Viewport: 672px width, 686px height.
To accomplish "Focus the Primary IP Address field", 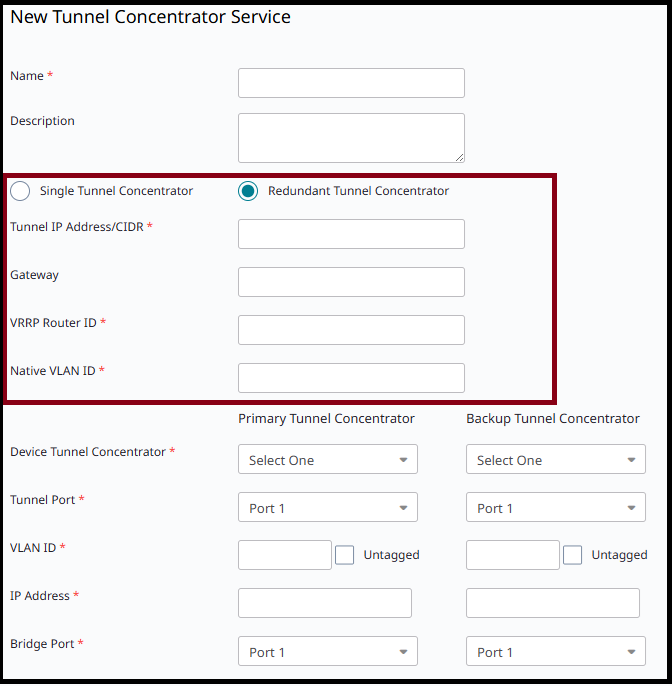I will pyautogui.click(x=324, y=603).
